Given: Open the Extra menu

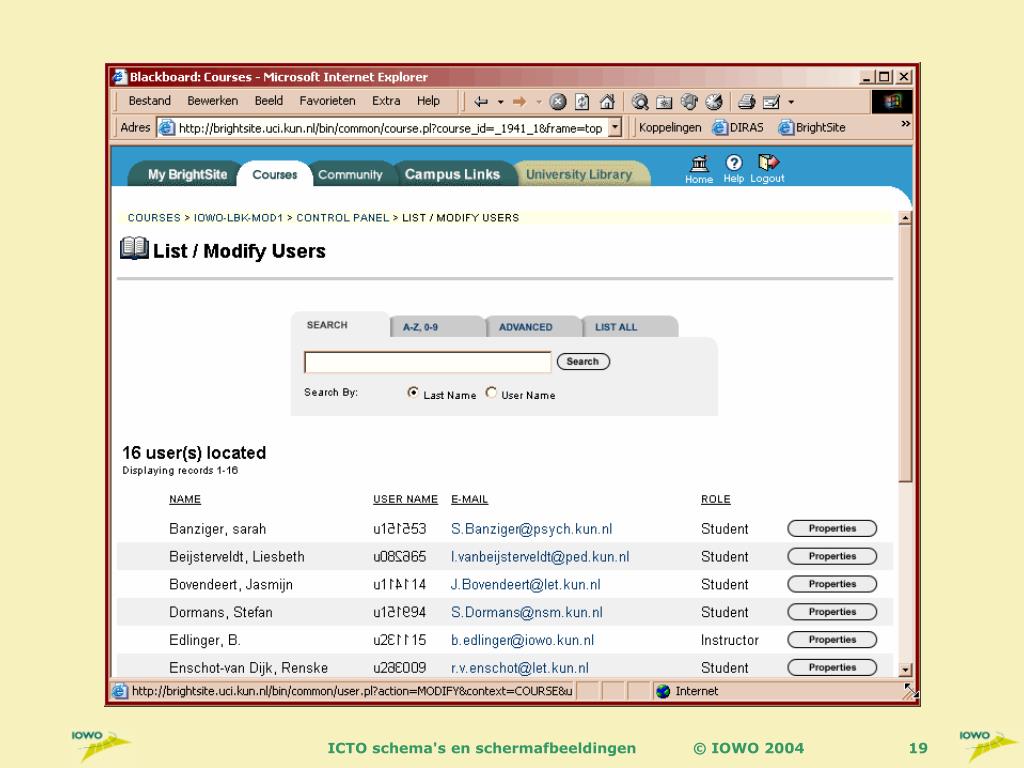Looking at the screenshot, I should point(386,101).
